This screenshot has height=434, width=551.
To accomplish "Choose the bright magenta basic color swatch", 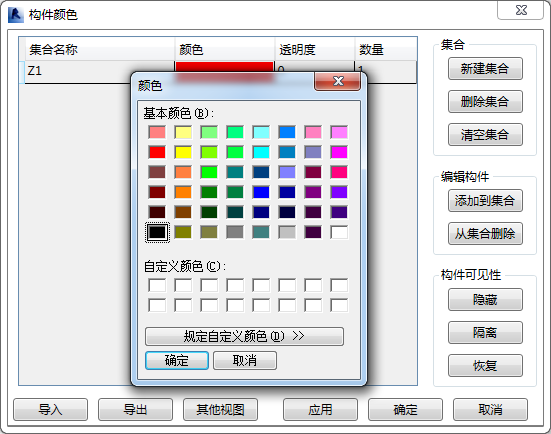I will click(x=339, y=152).
